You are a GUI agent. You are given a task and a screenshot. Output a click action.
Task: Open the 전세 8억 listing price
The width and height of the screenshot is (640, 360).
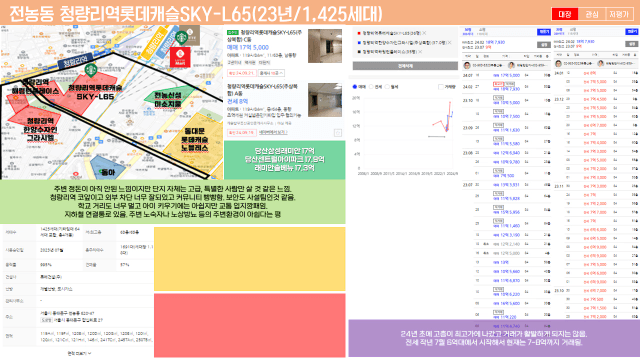(x=237, y=101)
